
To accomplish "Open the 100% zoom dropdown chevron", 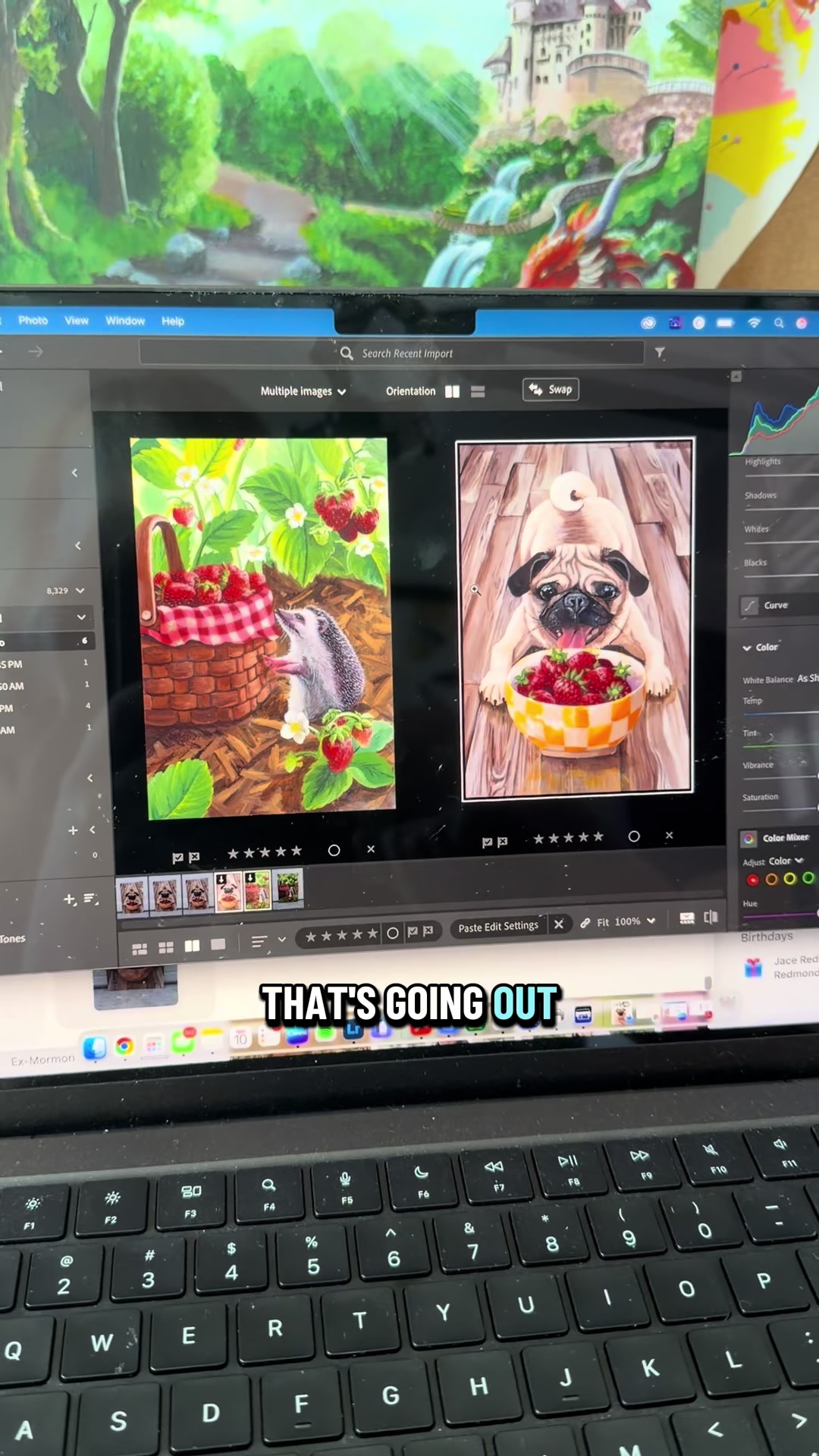I will 651,921.
